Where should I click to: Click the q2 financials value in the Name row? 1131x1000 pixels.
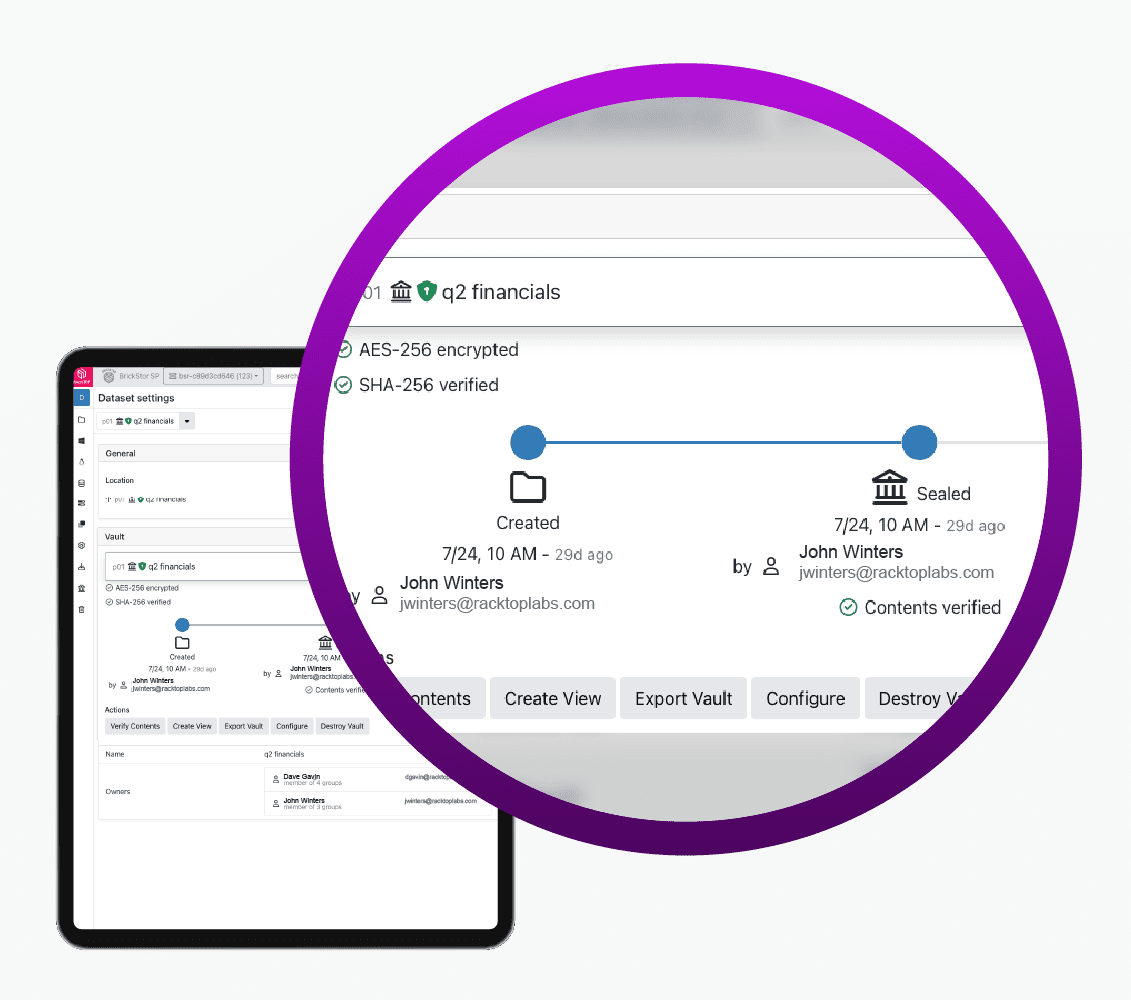pos(284,754)
